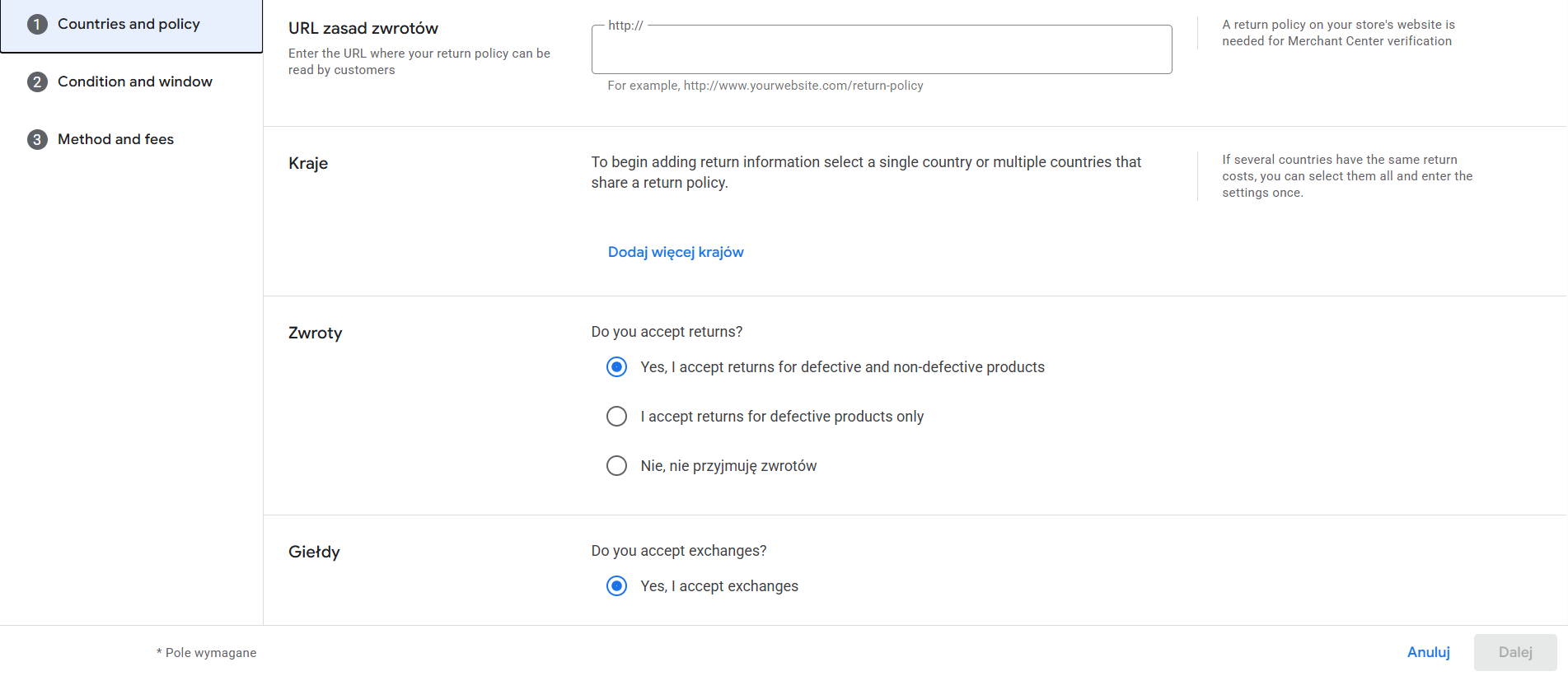Focus the return policy URL field
1568x676 pixels.
click(x=882, y=49)
